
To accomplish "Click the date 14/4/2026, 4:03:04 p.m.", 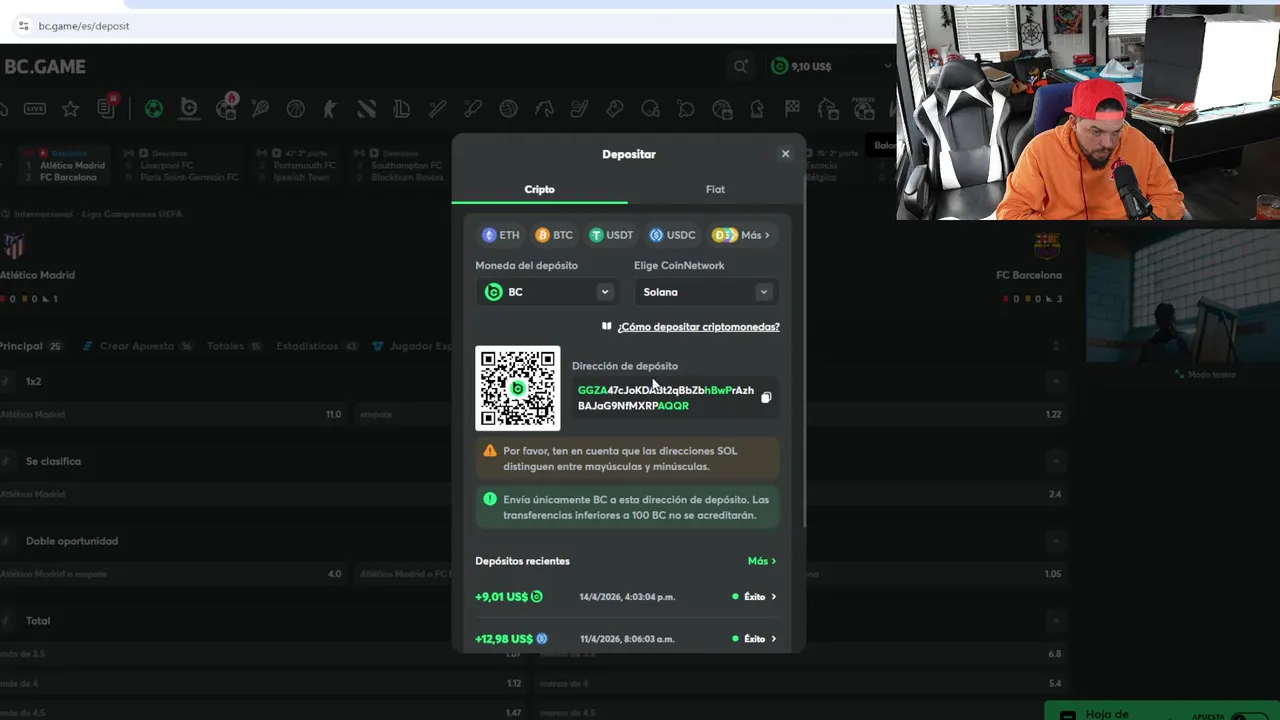I will (x=627, y=597).
